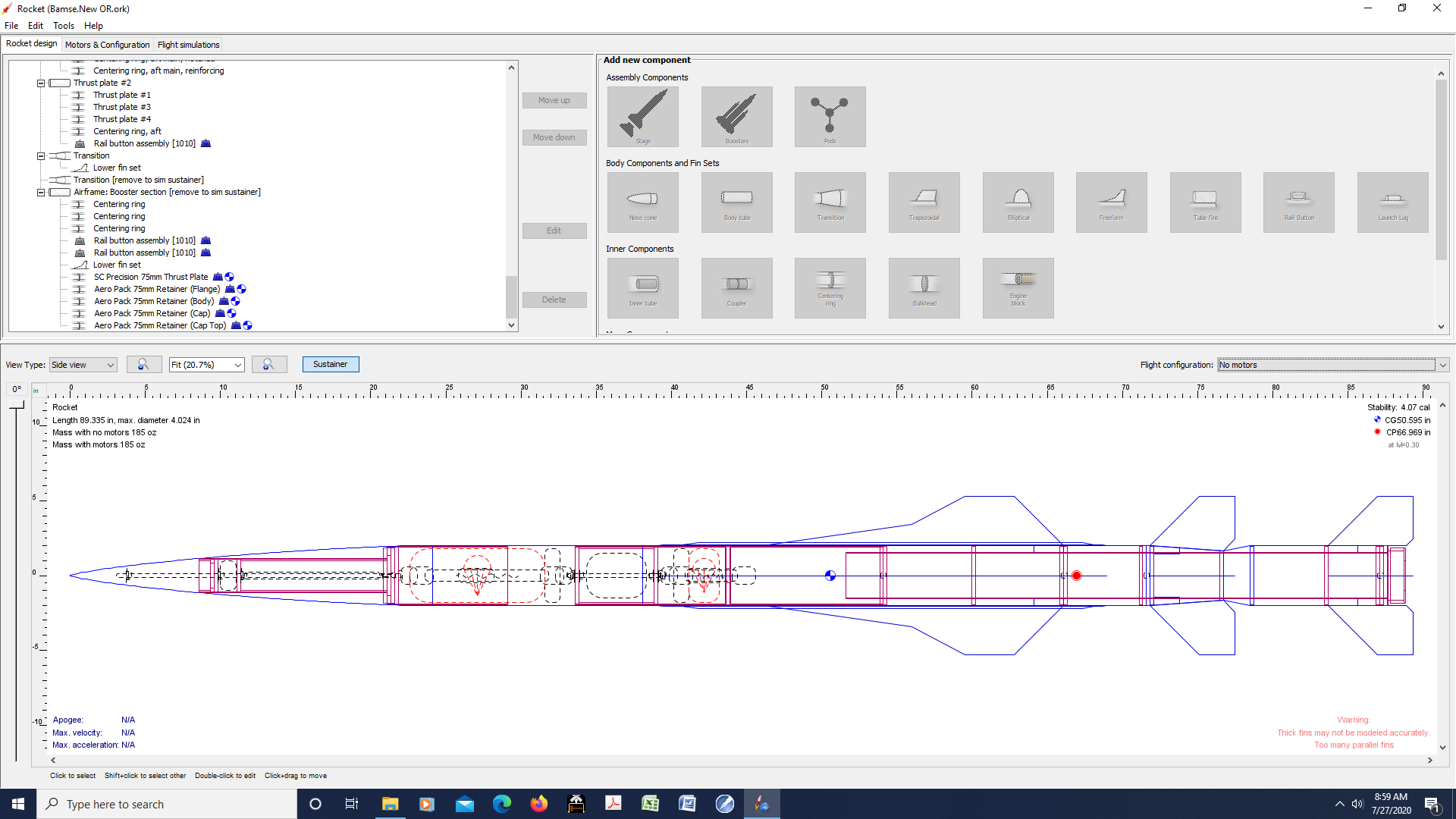
Task: Collapse the Airframe: Booster section tree node
Action: point(41,192)
